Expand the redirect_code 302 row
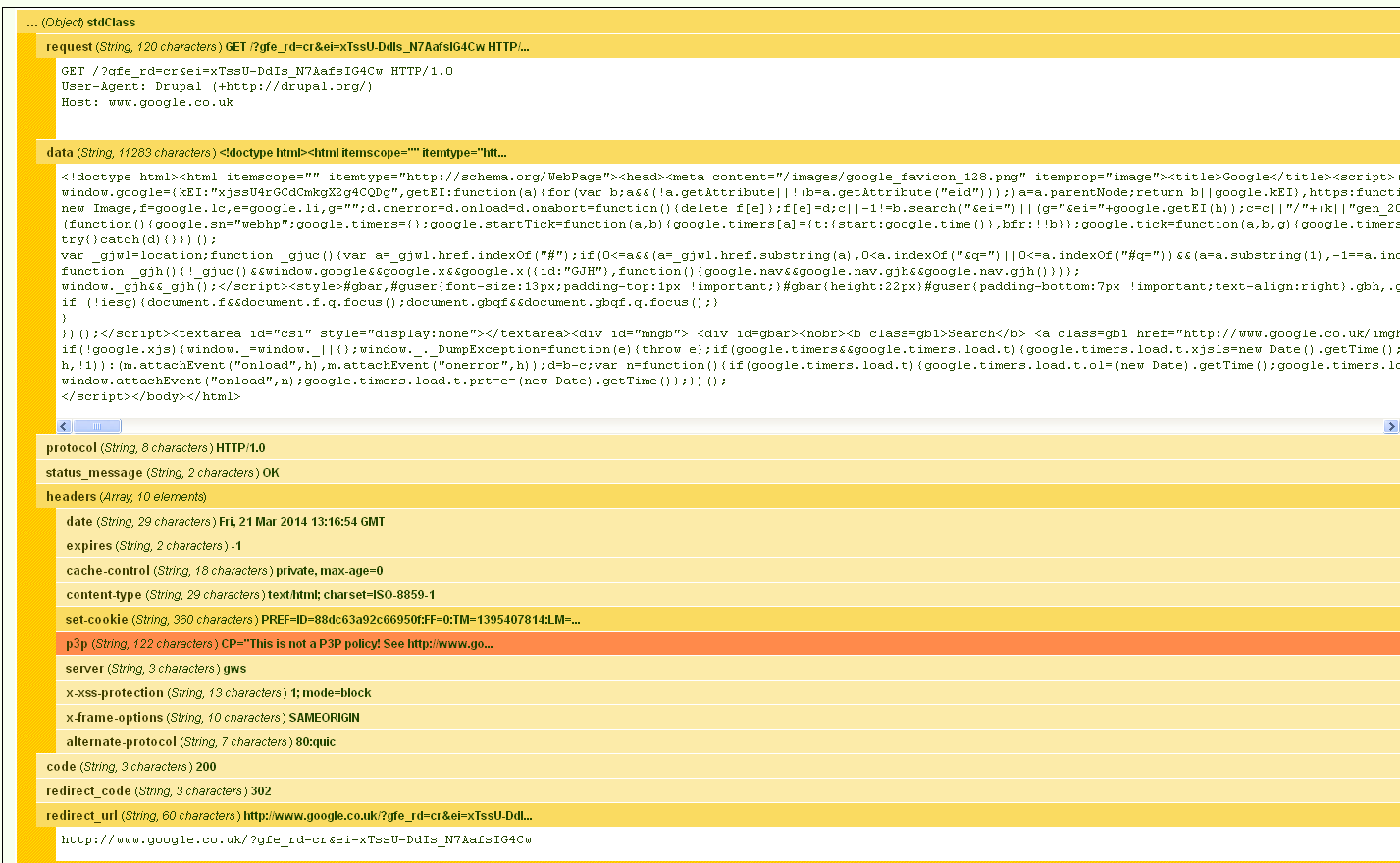The image size is (1400, 863). click(718, 790)
